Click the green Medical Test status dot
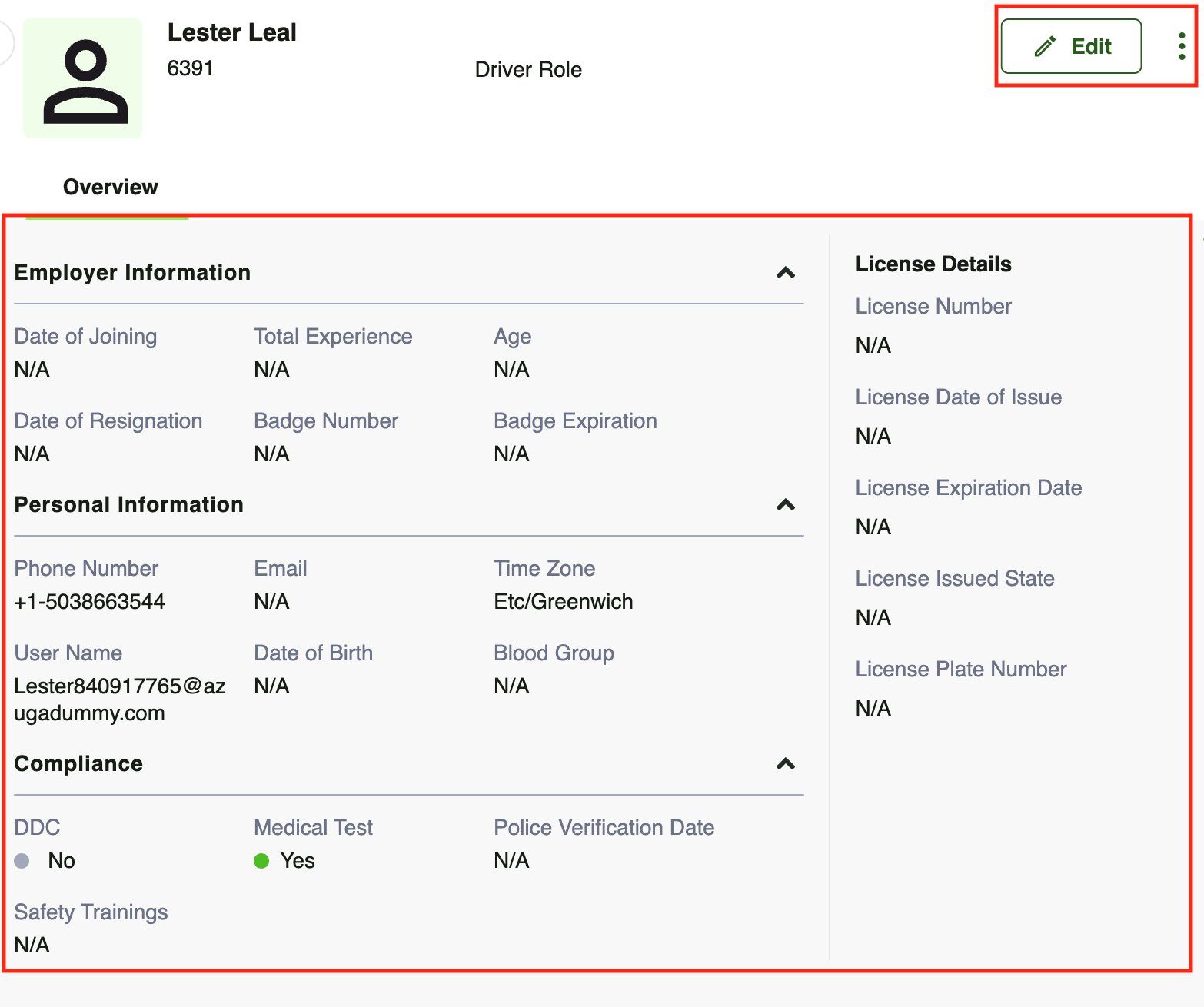1204x1007 pixels. [261, 861]
